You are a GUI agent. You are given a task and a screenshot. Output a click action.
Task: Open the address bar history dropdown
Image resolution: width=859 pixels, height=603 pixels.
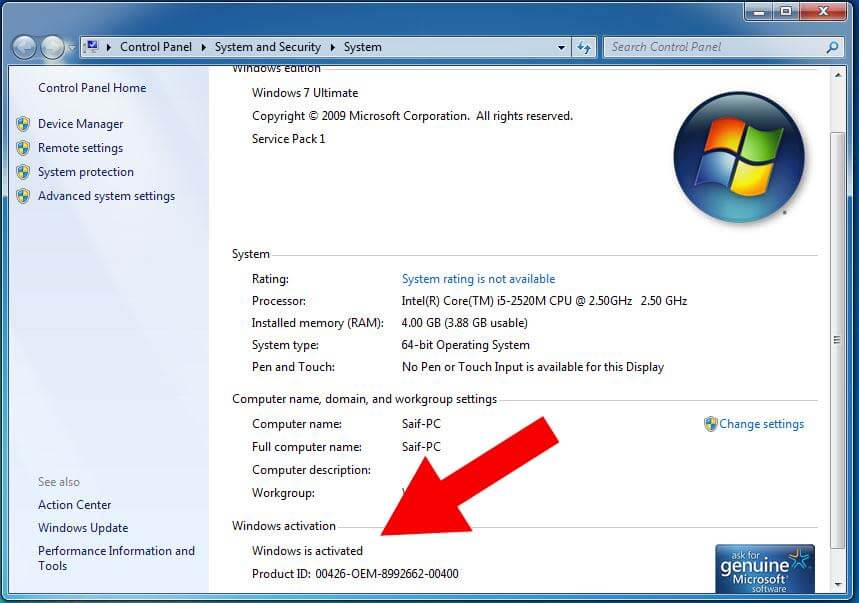click(561, 47)
